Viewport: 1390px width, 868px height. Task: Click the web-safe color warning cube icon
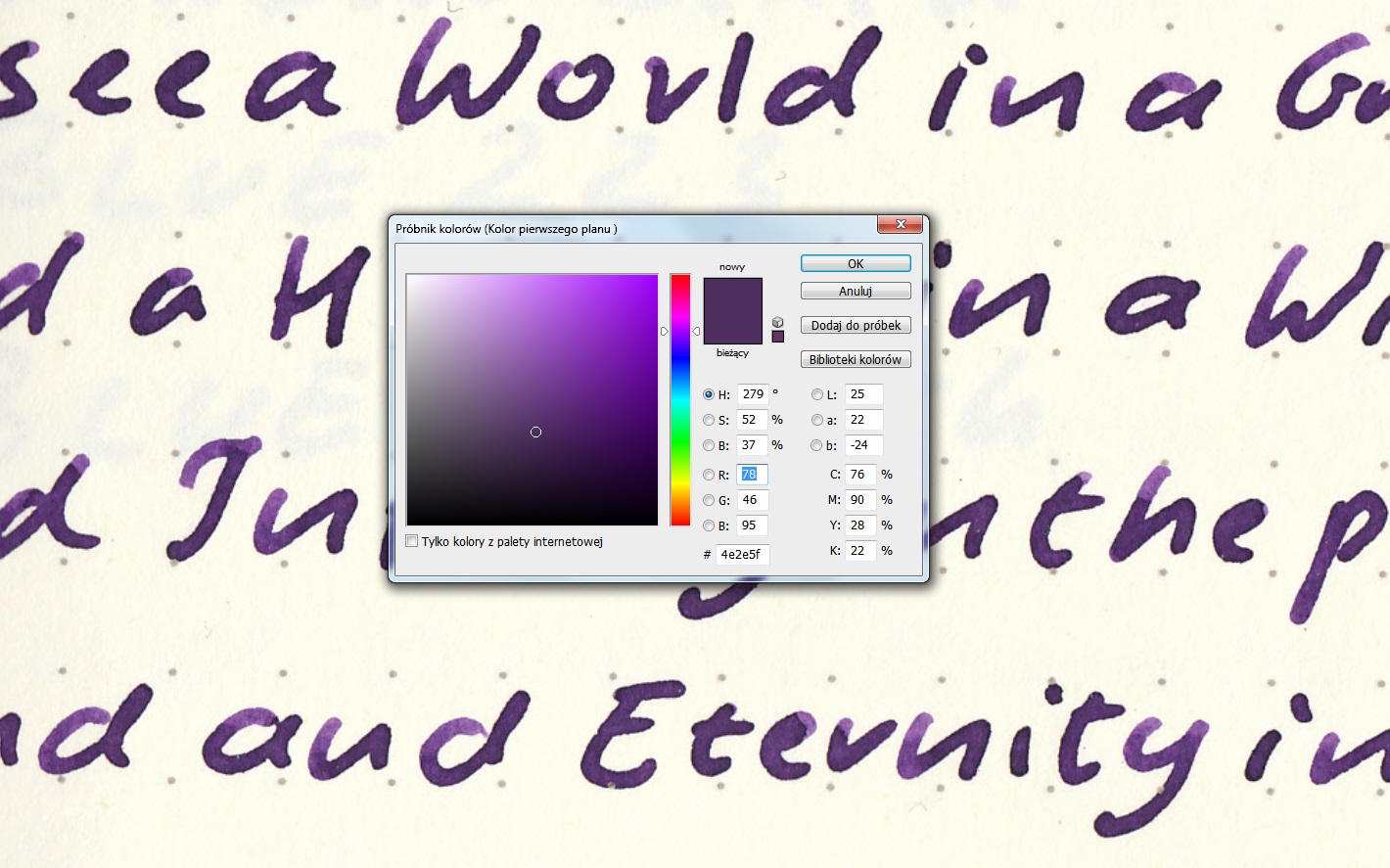tap(777, 322)
